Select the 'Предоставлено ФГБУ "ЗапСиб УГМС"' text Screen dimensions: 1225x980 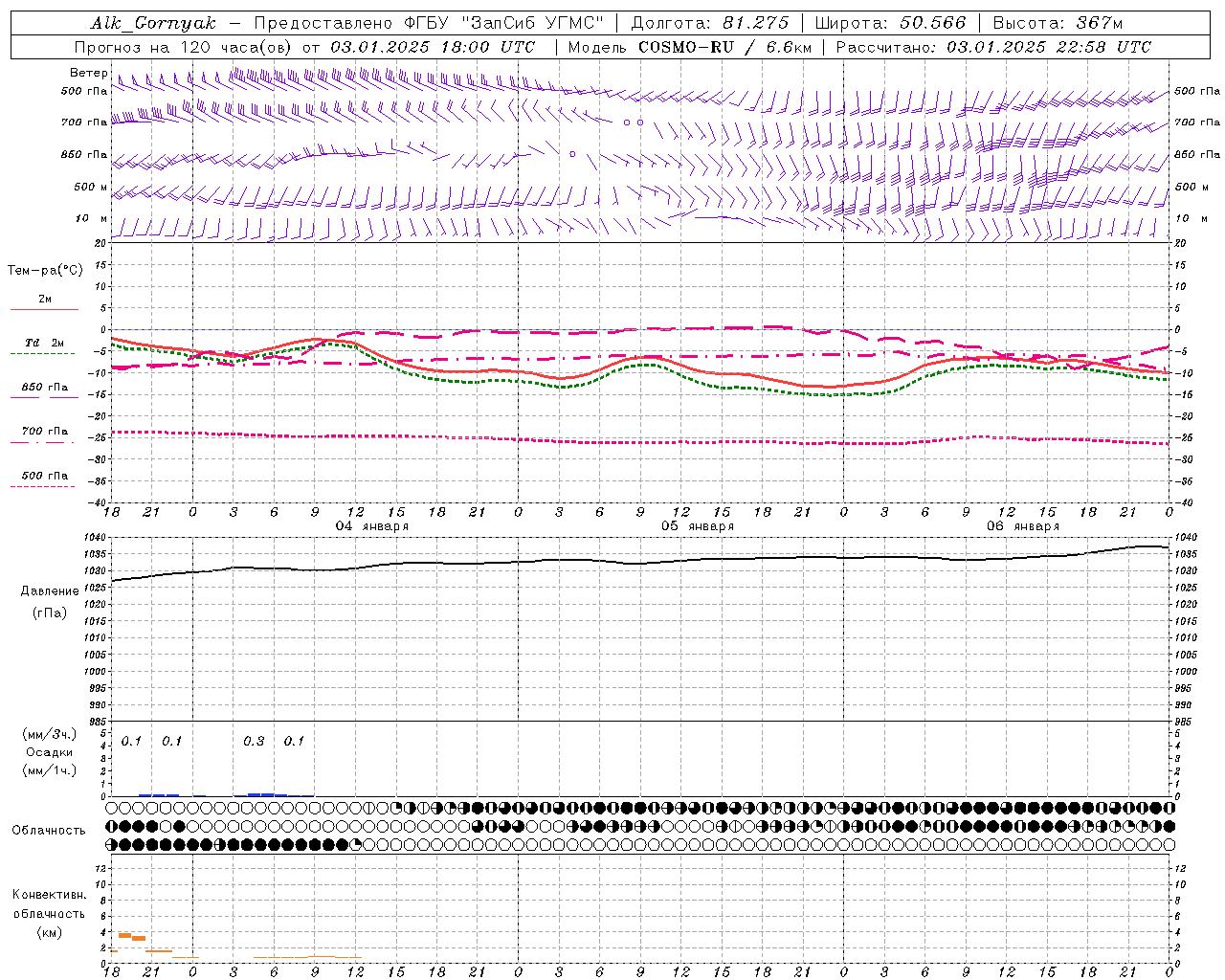(x=430, y=23)
